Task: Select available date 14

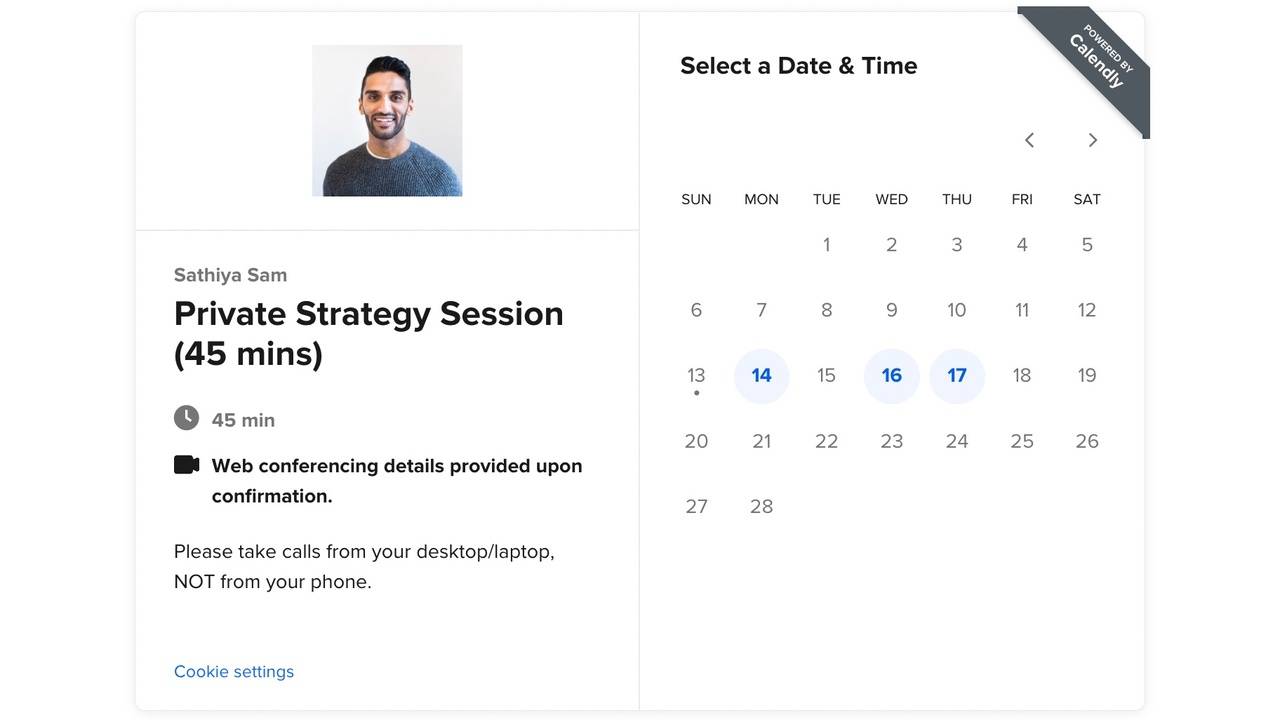Action: point(761,376)
